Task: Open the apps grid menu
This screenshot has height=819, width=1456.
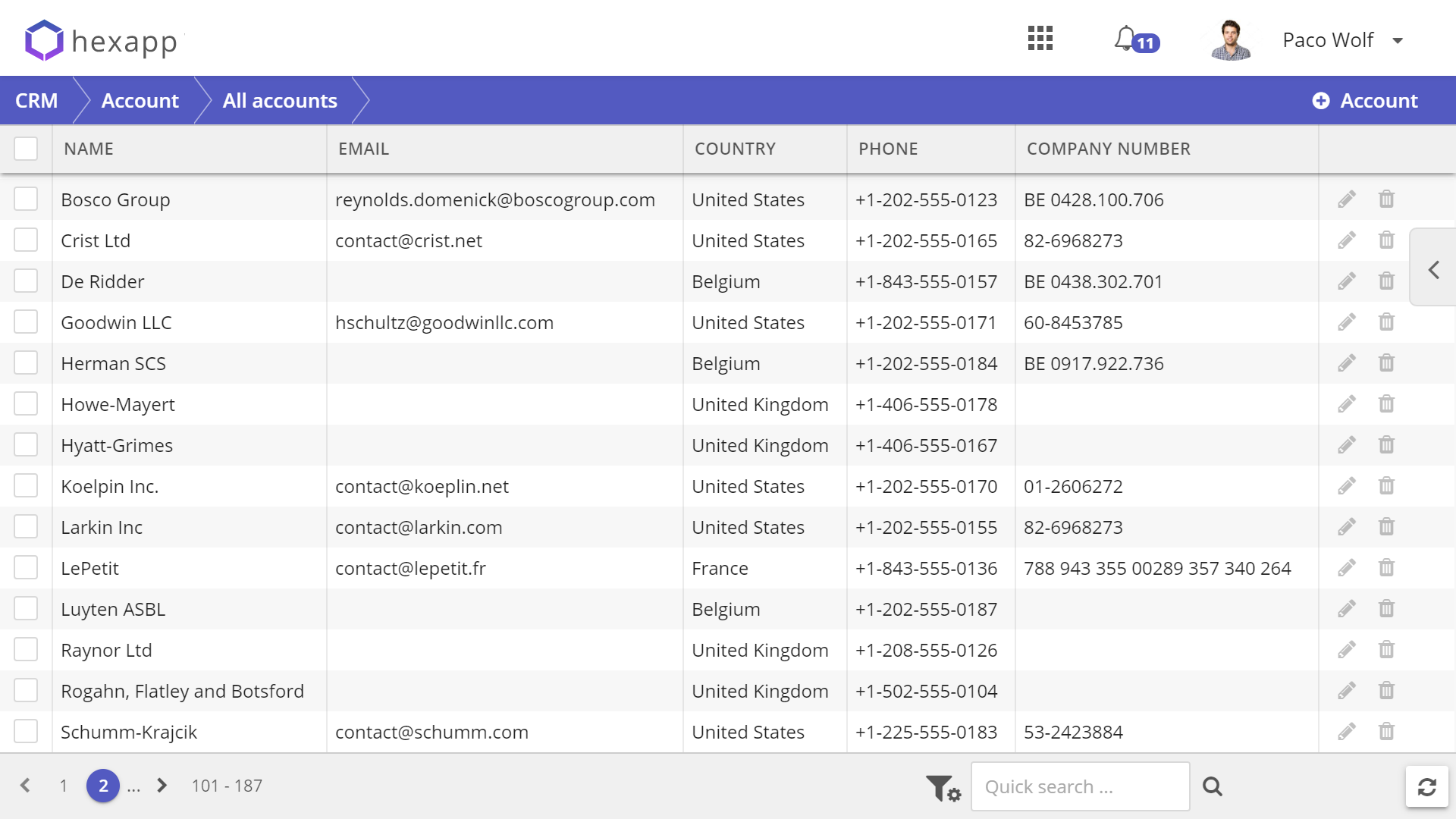Action: pos(1040,39)
